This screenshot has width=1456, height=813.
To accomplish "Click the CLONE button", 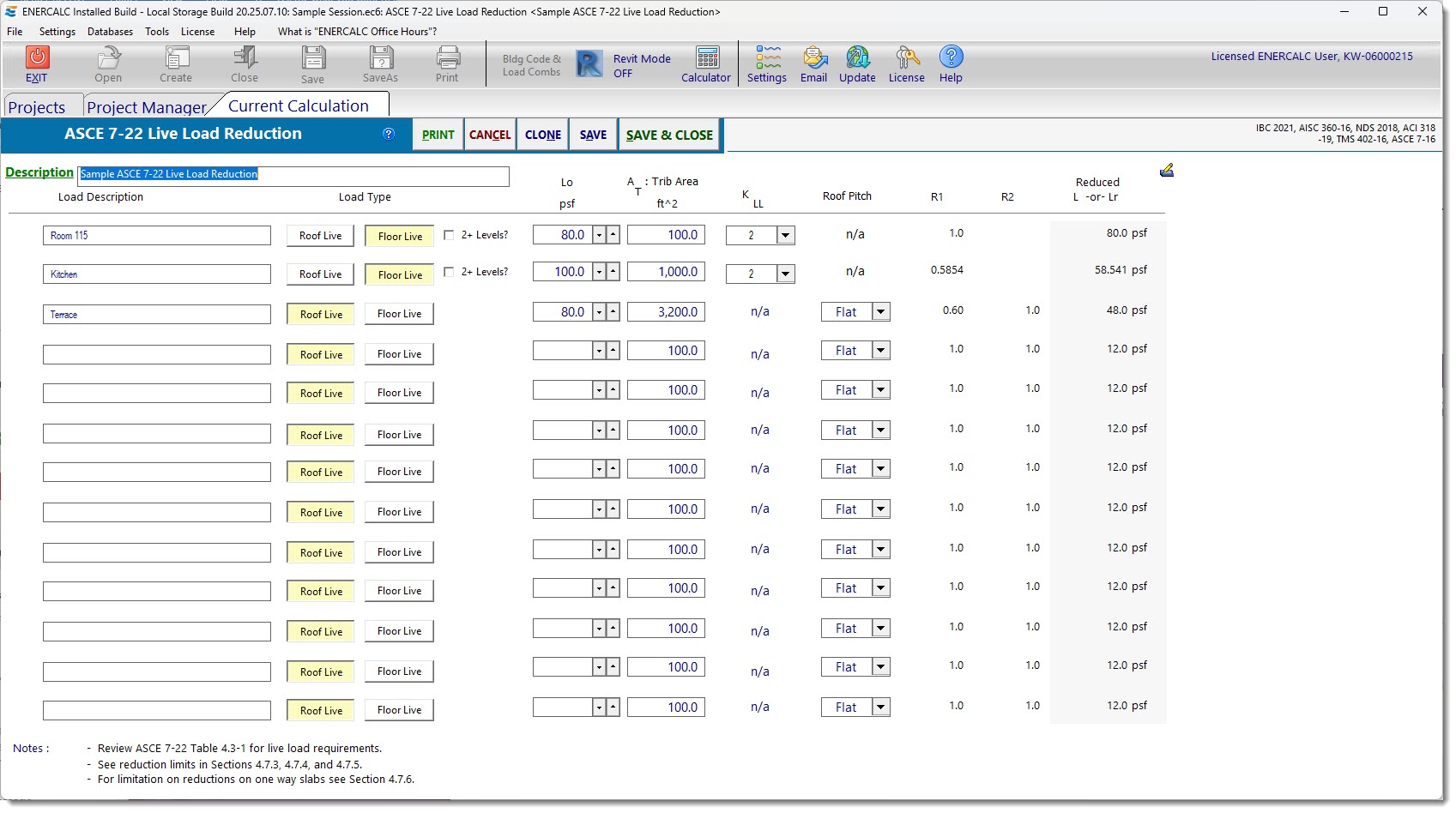I will [x=543, y=135].
